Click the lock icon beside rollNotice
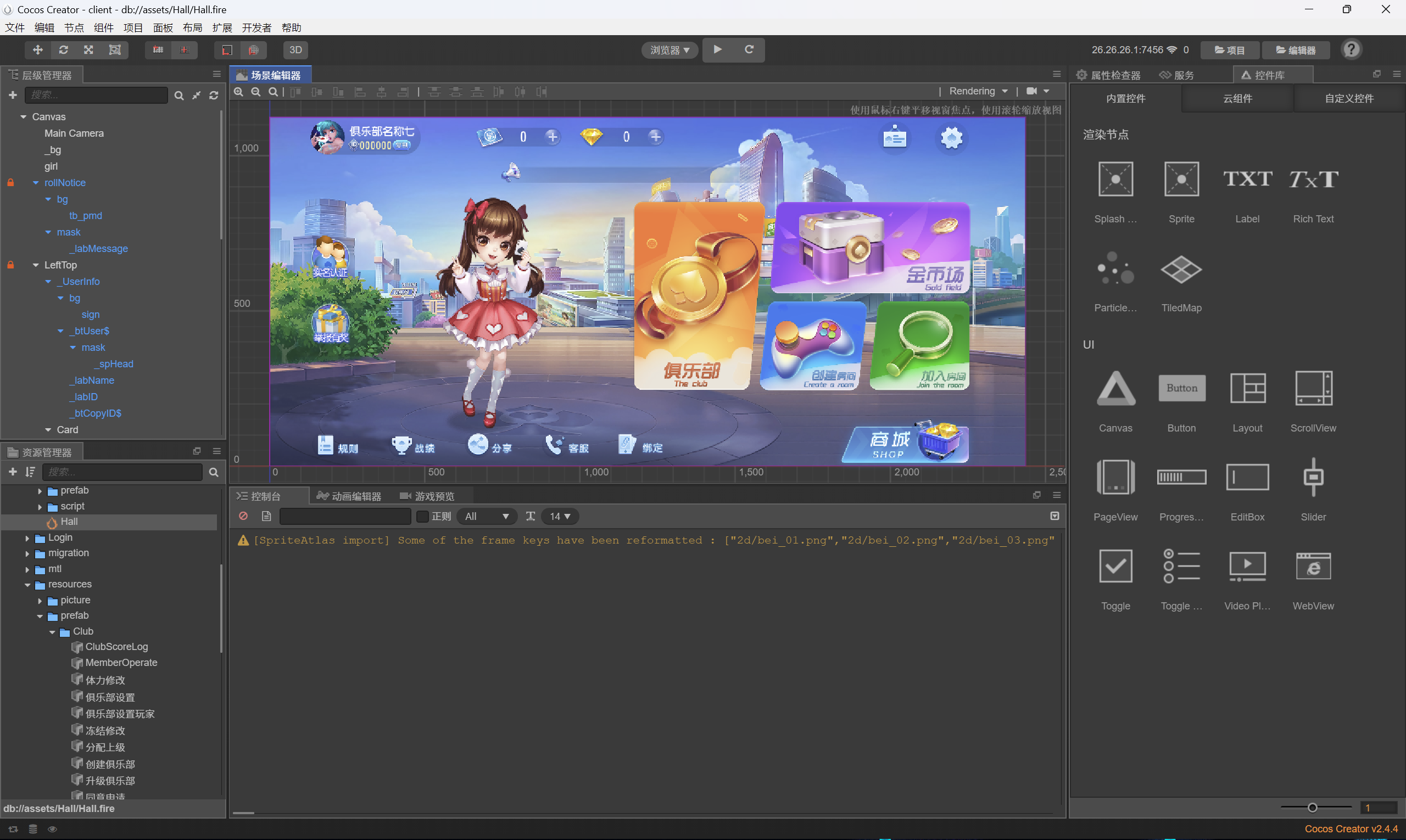The width and height of the screenshot is (1406, 840). (x=10, y=182)
